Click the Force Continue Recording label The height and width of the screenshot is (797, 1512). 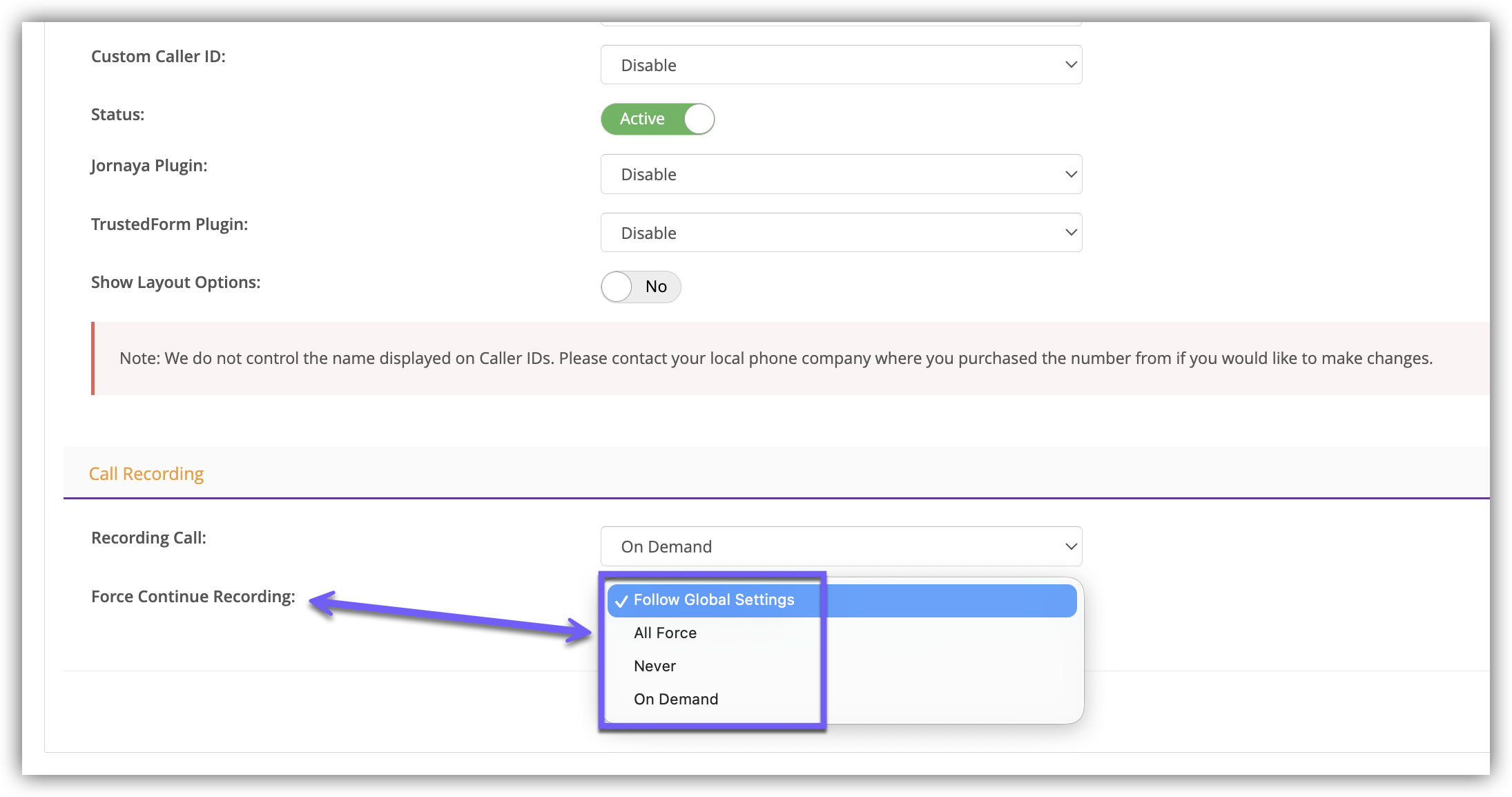193,597
